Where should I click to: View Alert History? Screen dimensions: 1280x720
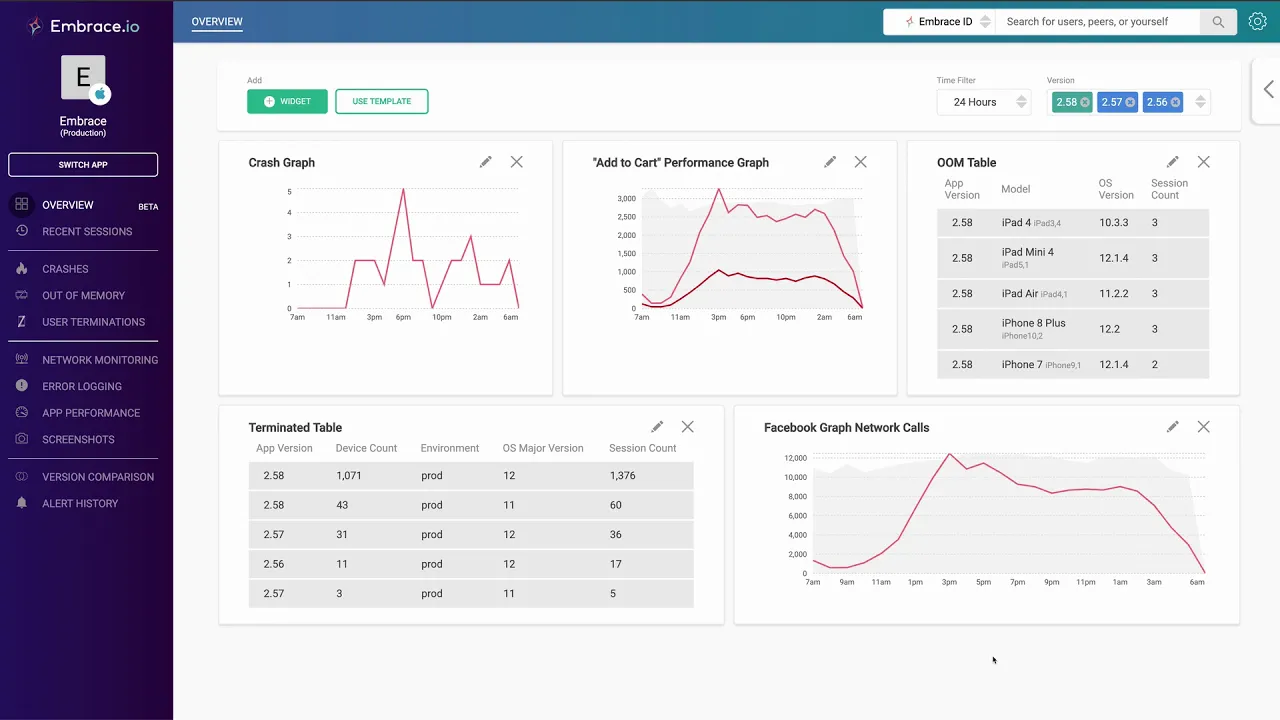coord(80,504)
